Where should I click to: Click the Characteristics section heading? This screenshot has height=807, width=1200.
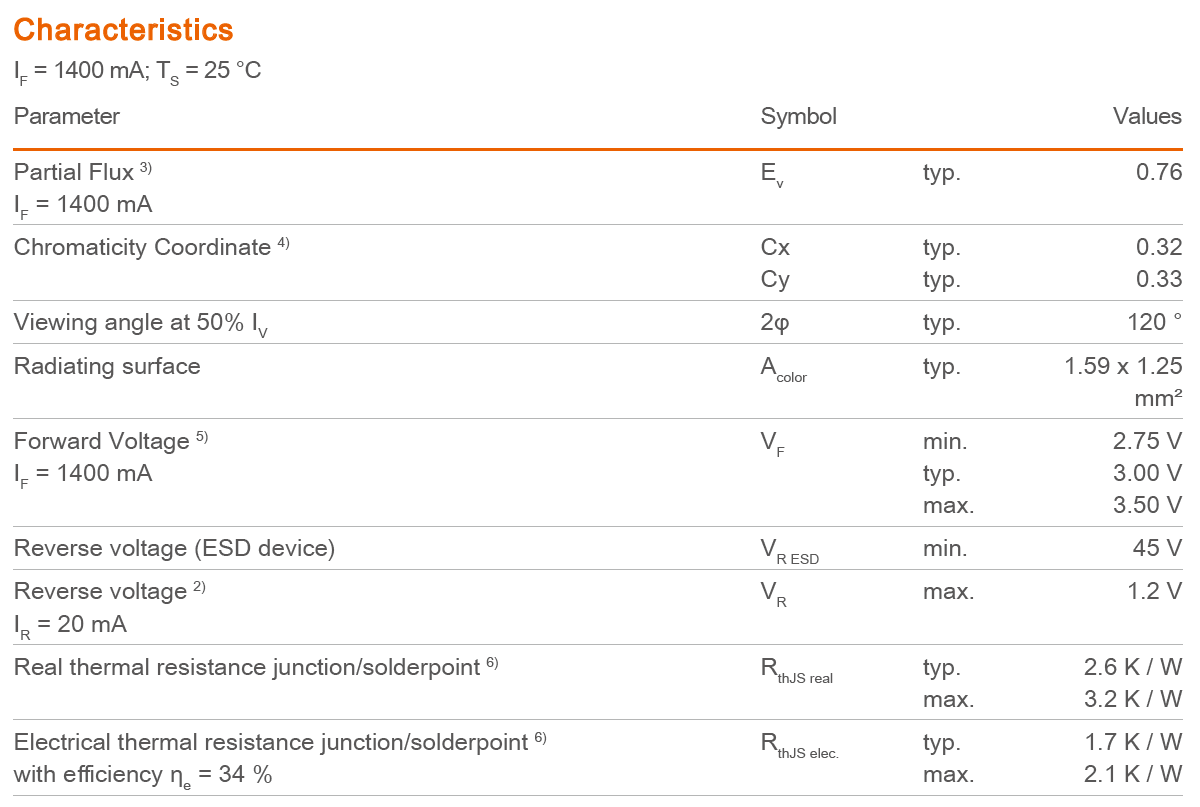(123, 30)
